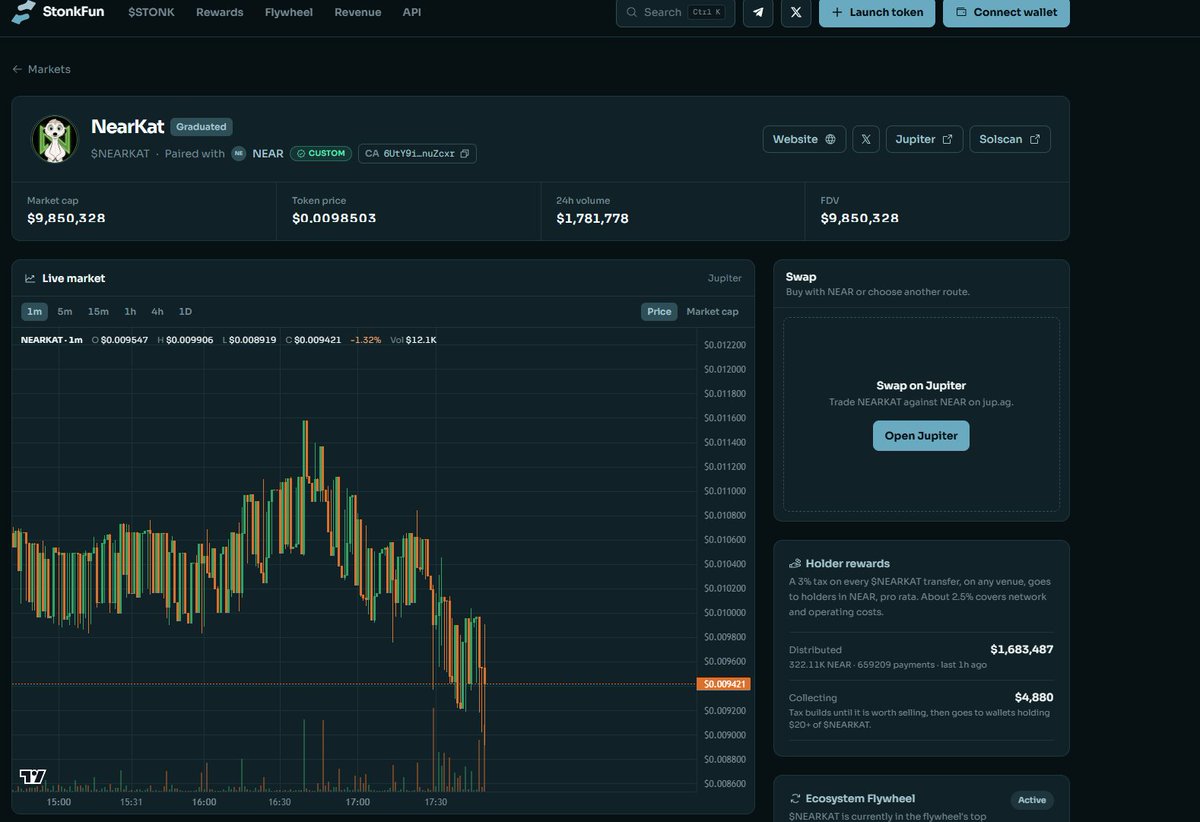This screenshot has height=822, width=1200.
Task: Click the TradingView logo on chart
Action: pyautogui.click(x=33, y=776)
